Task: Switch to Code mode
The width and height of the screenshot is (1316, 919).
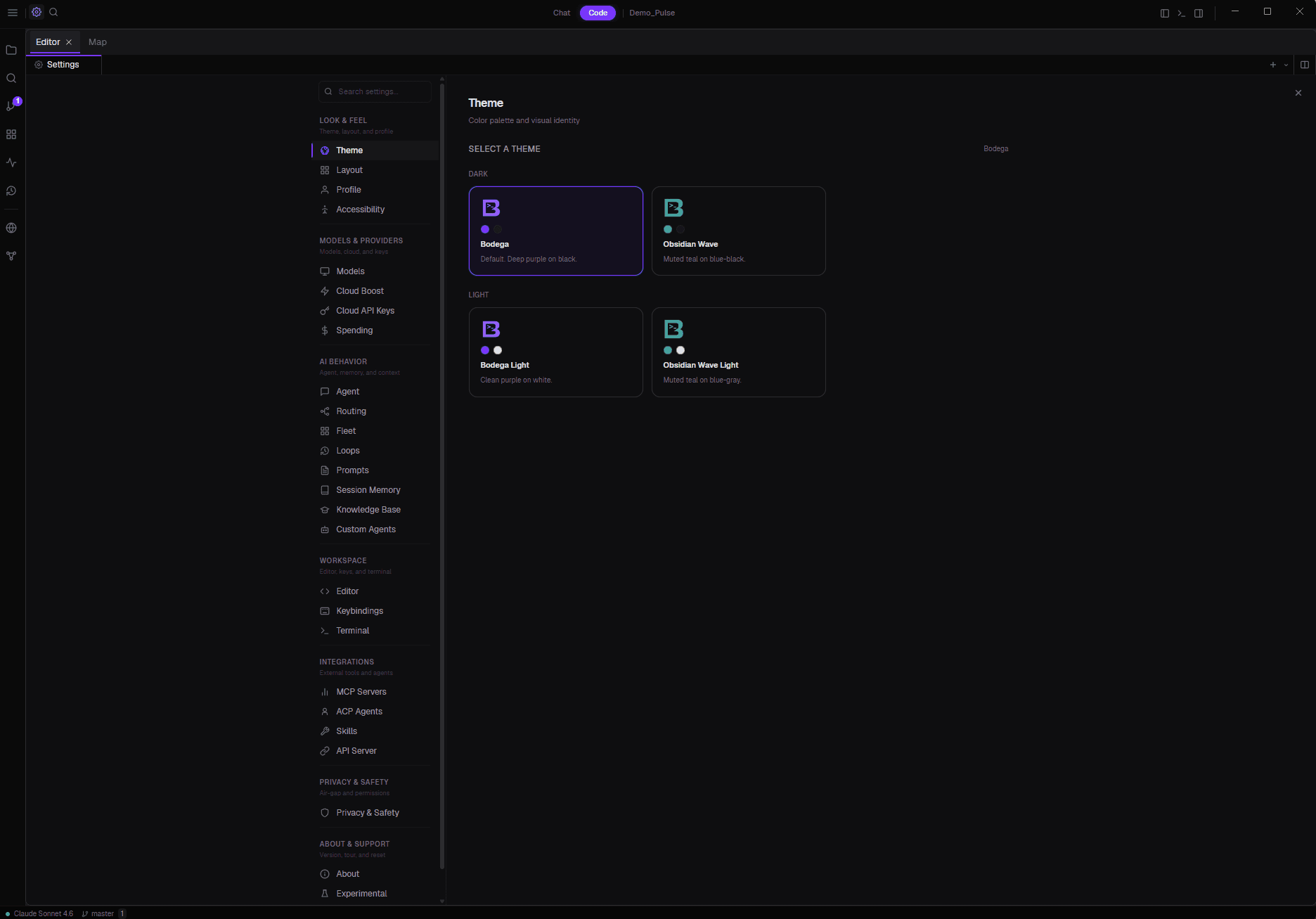Action: 598,13
